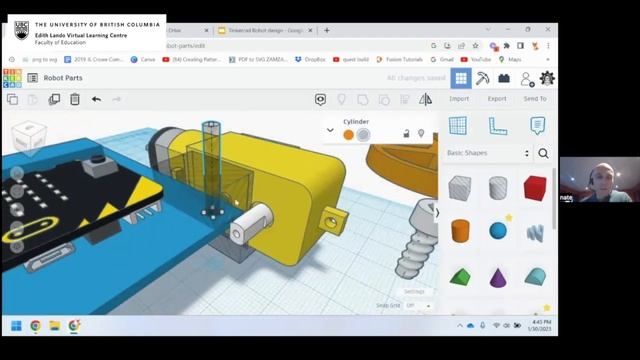640x360 pixels.
Task: Pick the purple Cone shape
Action: coord(498,277)
